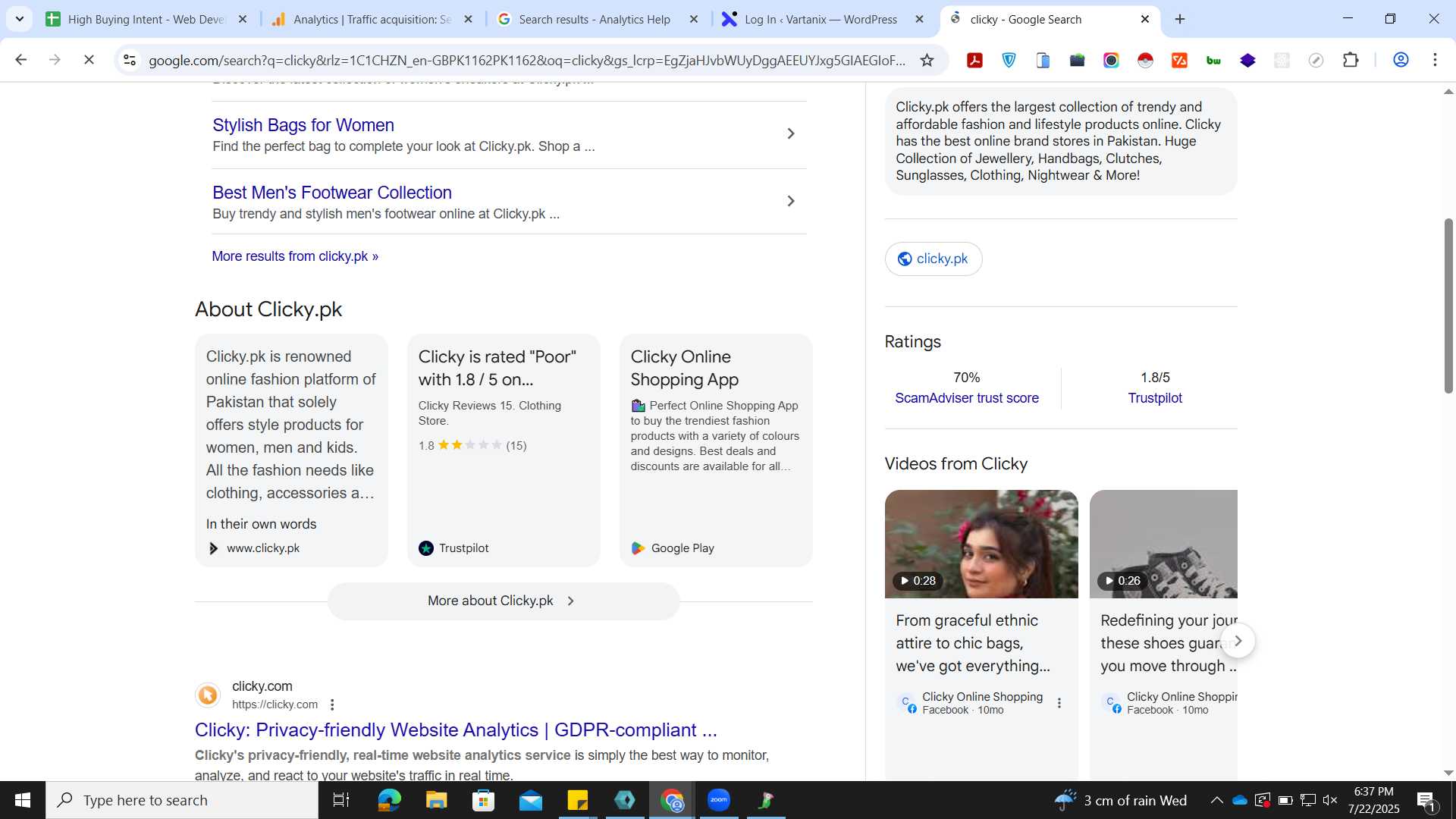
Task: Open Chrome three-dot menu
Action: pos(1435,60)
